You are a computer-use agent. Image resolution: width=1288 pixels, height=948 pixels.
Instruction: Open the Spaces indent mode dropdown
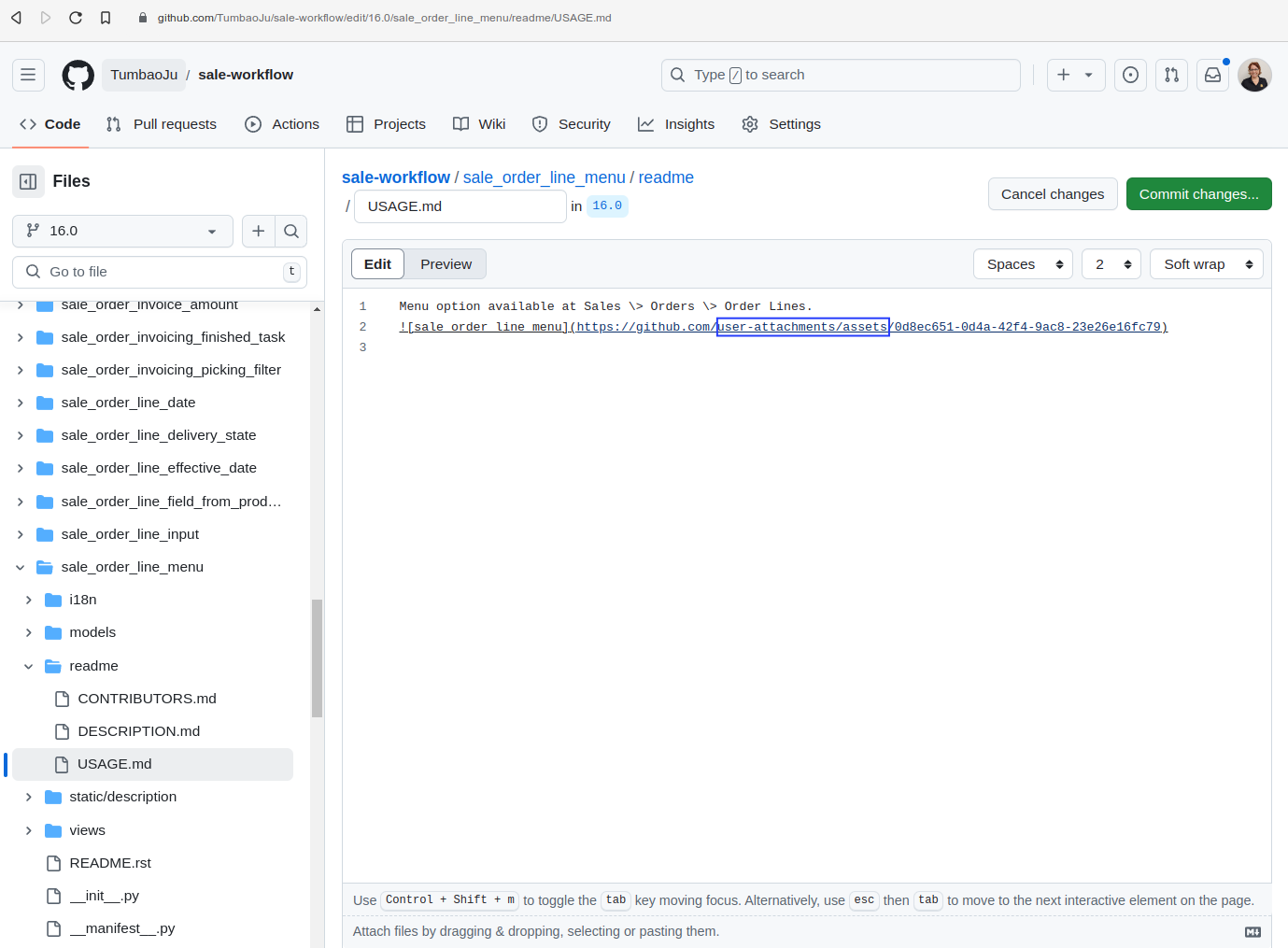pyautogui.click(x=1023, y=264)
